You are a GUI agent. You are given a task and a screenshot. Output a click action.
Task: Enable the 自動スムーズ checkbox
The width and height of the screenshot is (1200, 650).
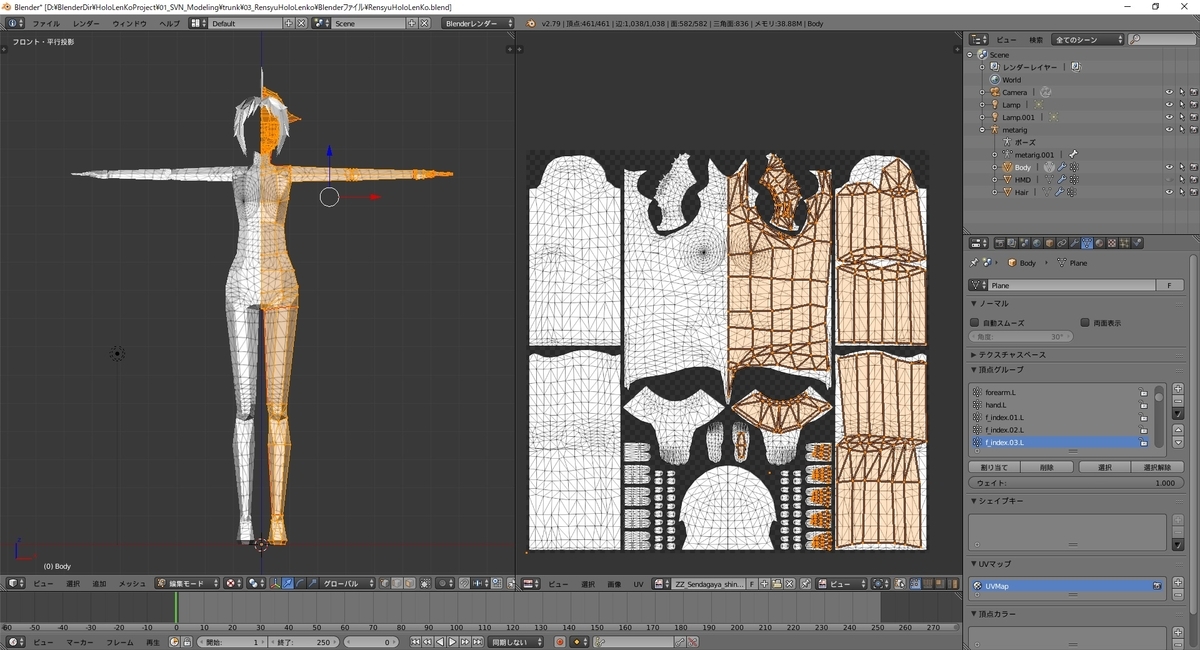(x=975, y=323)
